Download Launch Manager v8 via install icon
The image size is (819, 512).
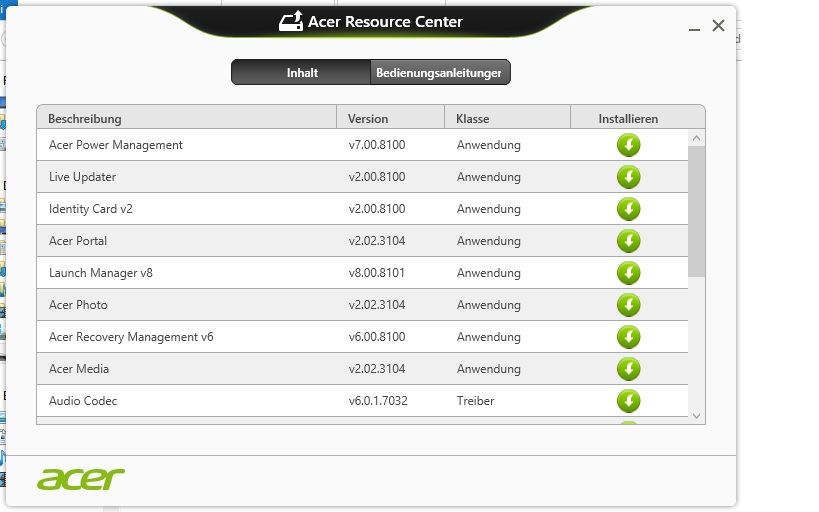tap(628, 273)
